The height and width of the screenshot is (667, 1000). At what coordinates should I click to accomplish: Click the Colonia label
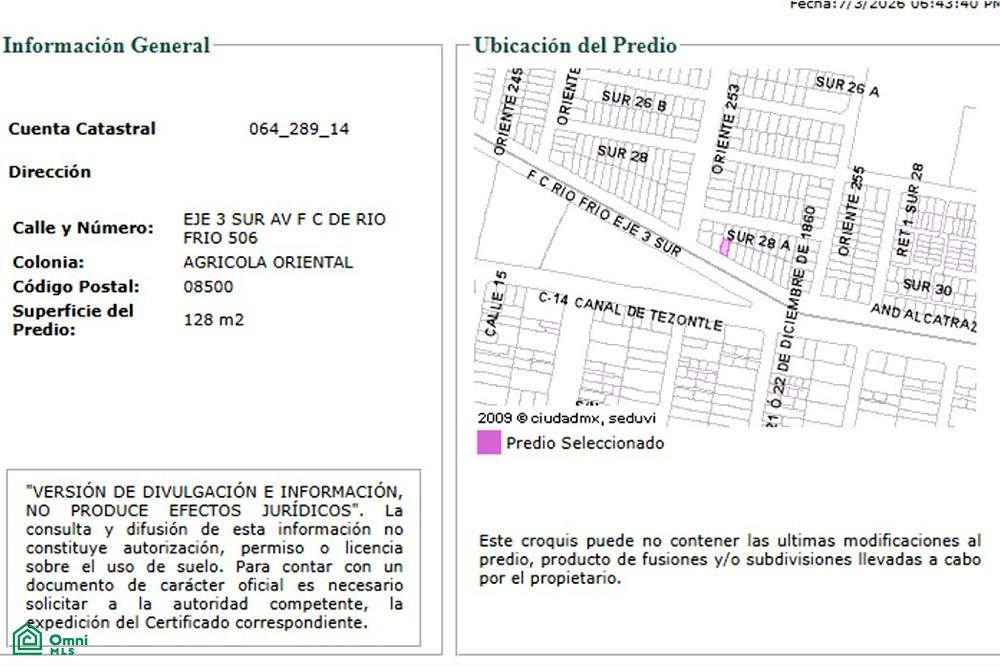tap(48, 262)
